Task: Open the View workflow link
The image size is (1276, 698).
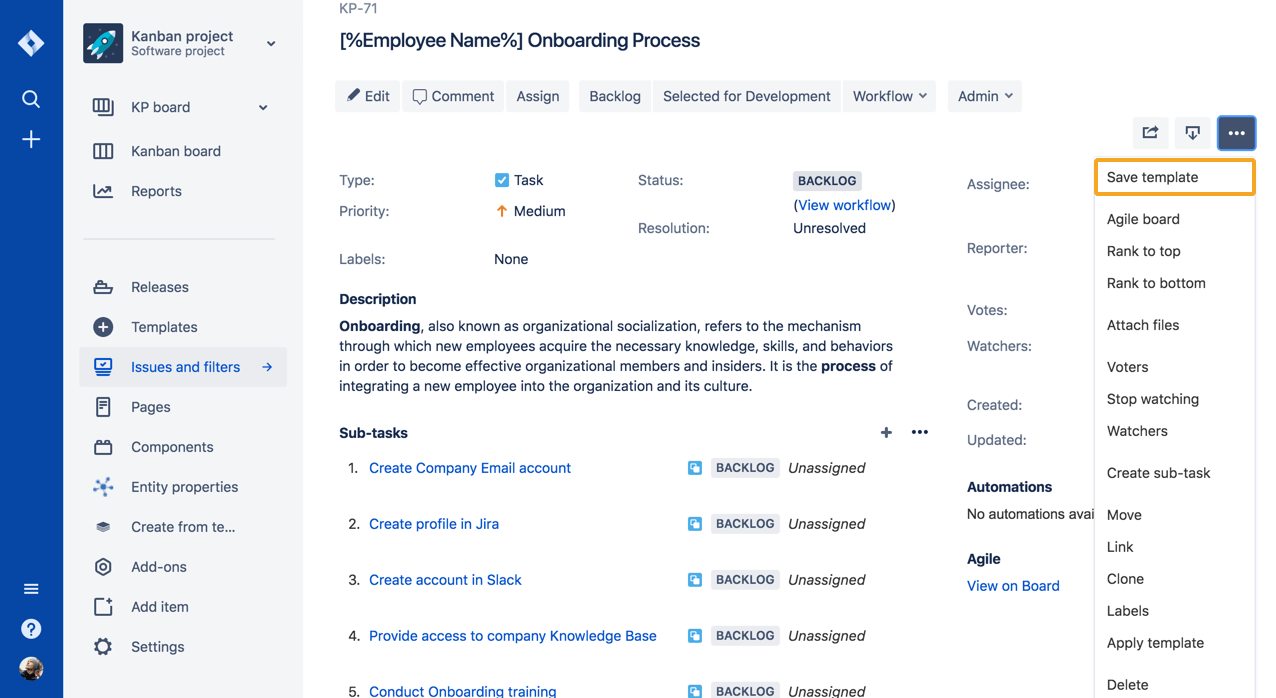Action: tap(845, 205)
